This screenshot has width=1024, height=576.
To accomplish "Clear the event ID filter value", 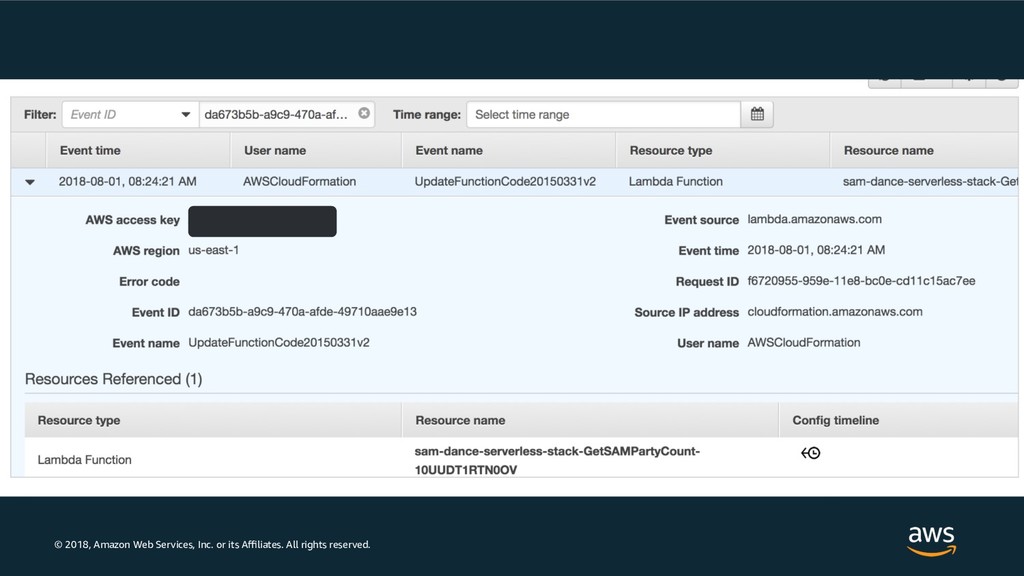I will coord(364,114).
